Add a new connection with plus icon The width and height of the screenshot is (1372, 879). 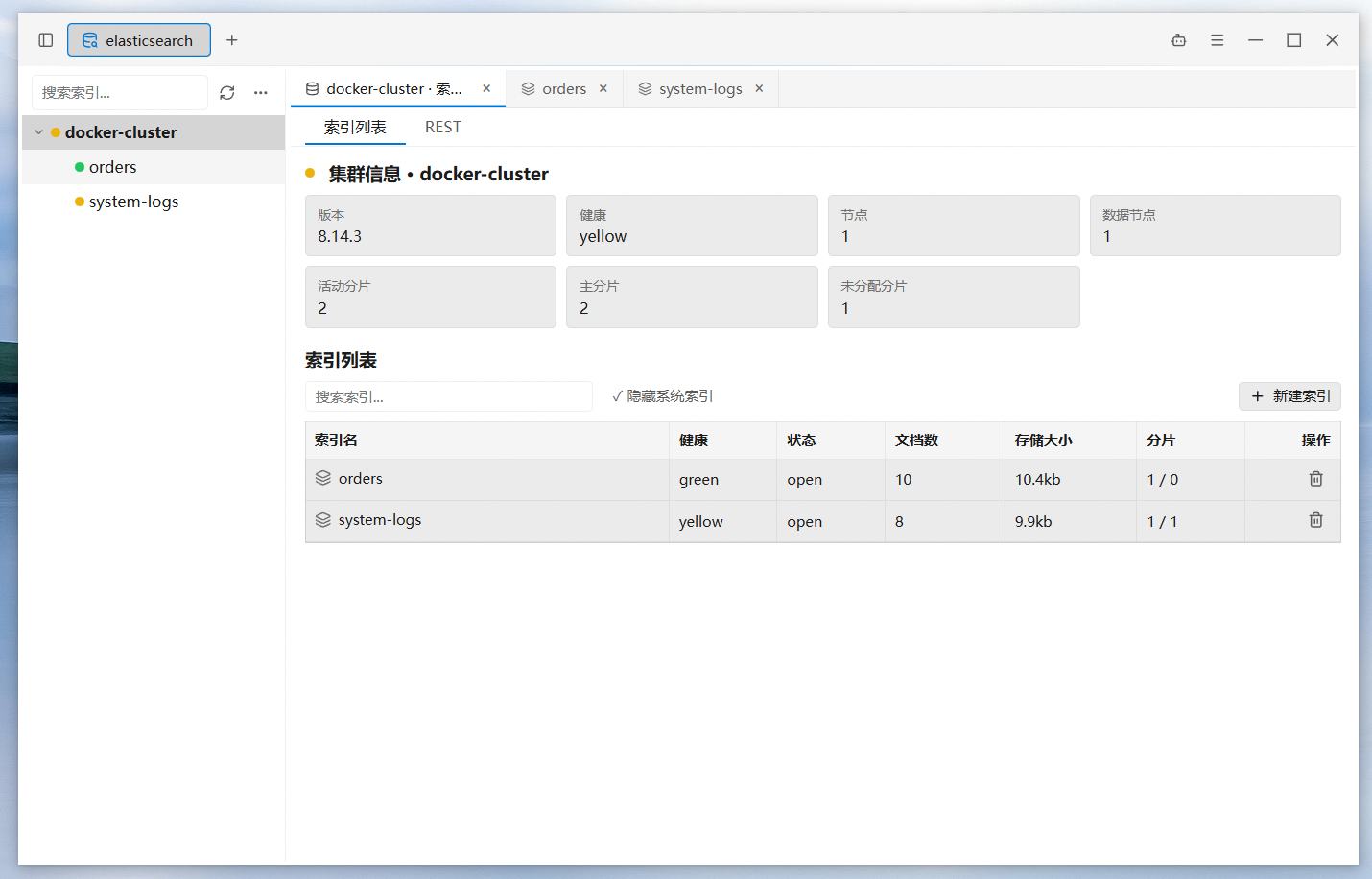pos(232,40)
